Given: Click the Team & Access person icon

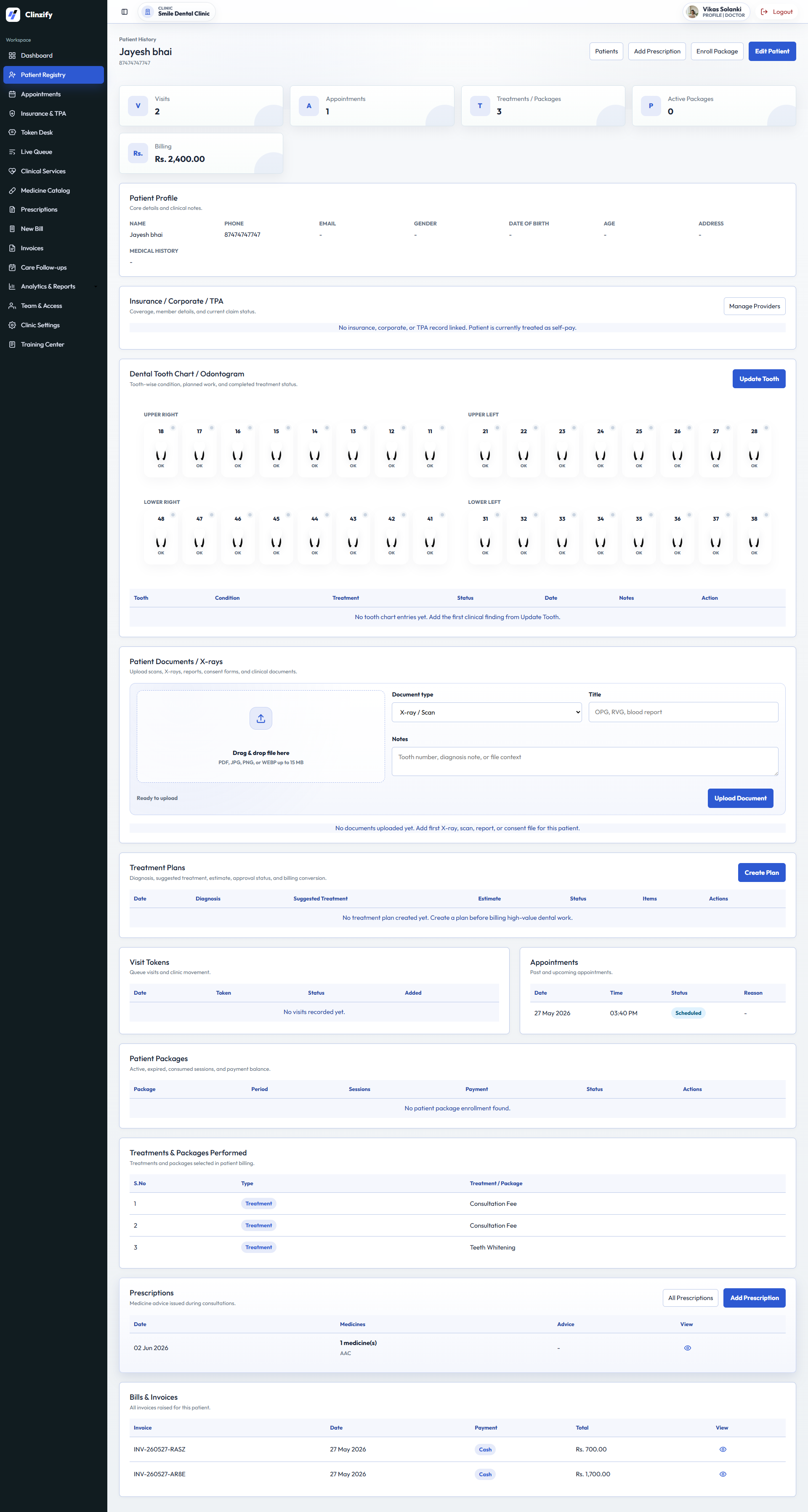Looking at the screenshot, I should pos(12,306).
